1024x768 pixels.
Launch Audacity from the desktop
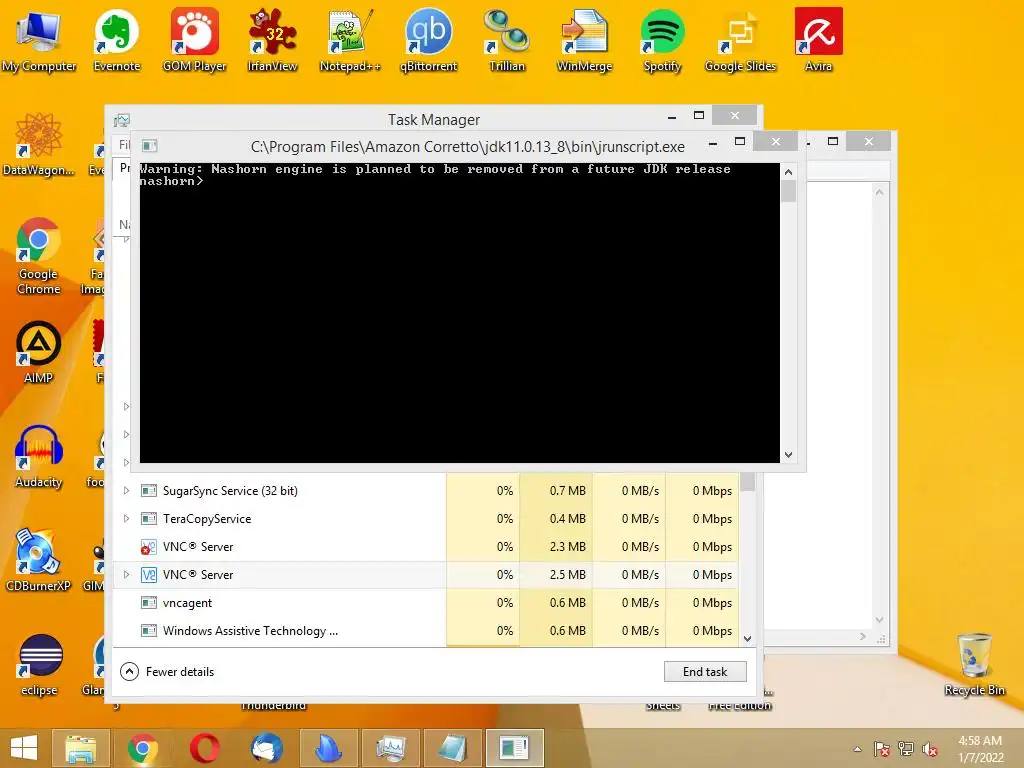point(39,456)
